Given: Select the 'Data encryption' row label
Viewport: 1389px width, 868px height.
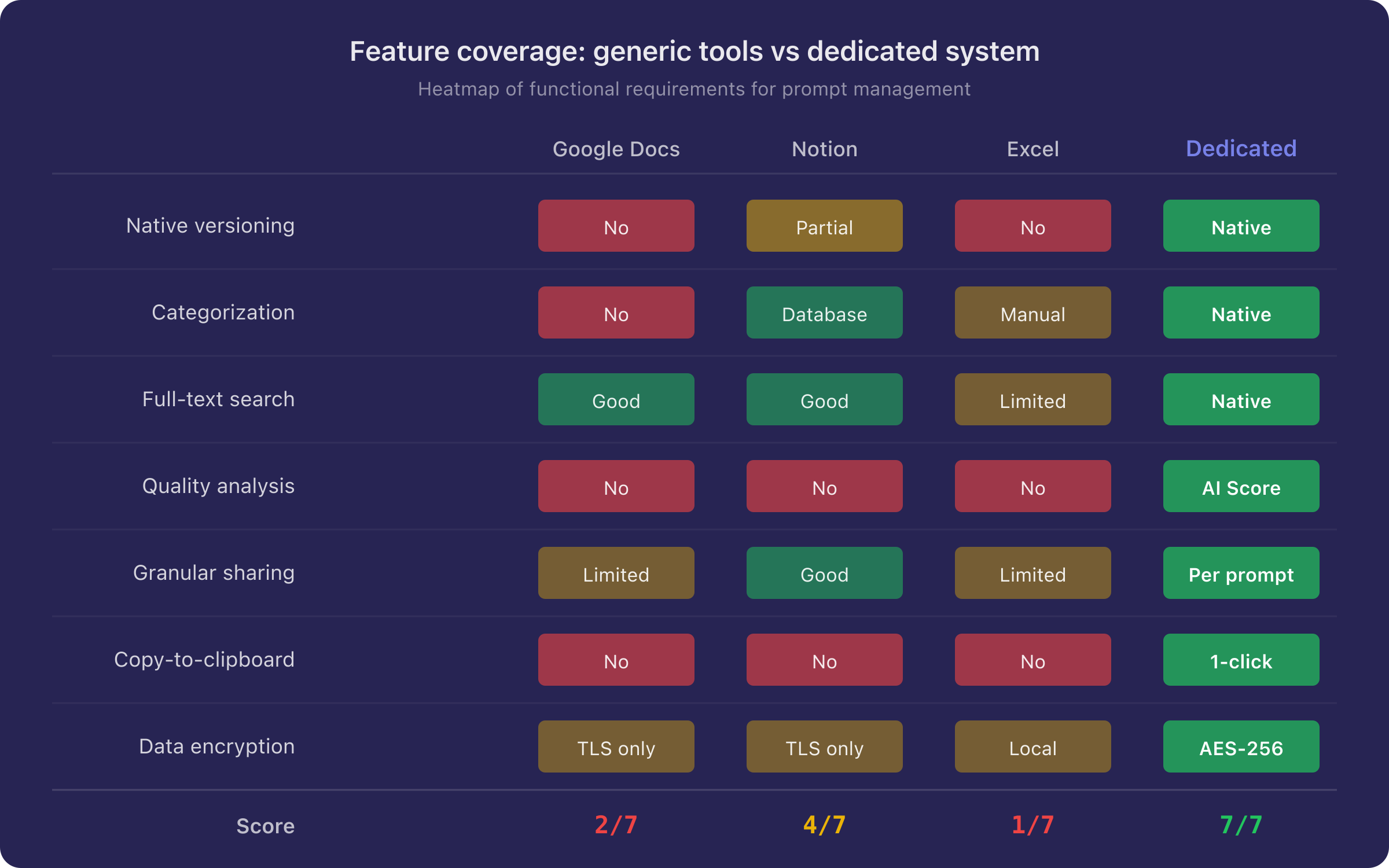Looking at the screenshot, I should 216,746.
